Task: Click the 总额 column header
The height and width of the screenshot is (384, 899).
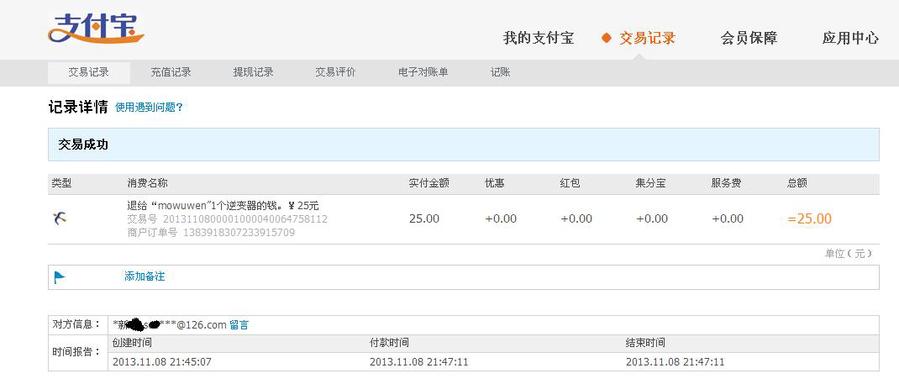Action: click(798, 183)
